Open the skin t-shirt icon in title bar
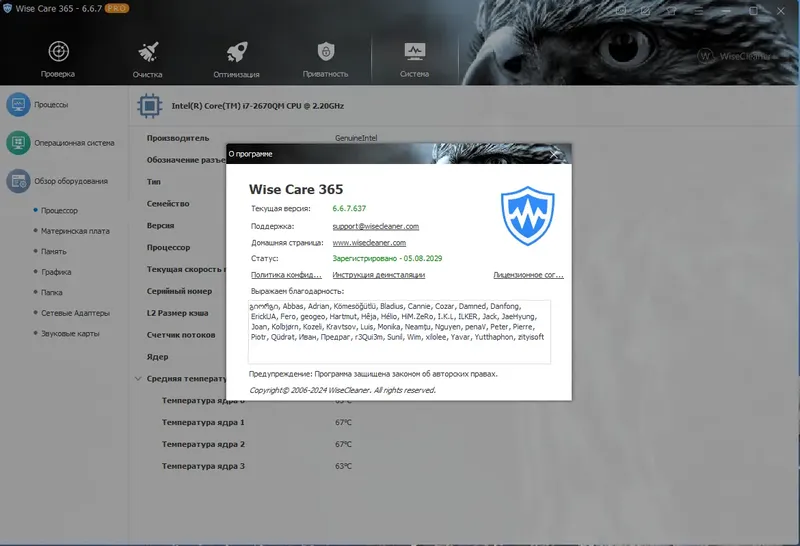Image resolution: width=800 pixels, height=546 pixels. tap(672, 11)
